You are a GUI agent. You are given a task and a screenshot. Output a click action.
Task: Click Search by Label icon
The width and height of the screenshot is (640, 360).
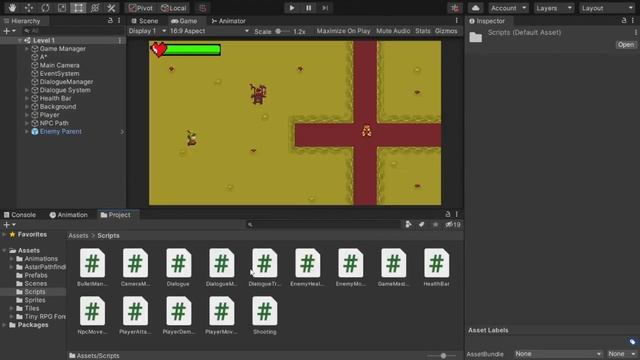pos(422,224)
